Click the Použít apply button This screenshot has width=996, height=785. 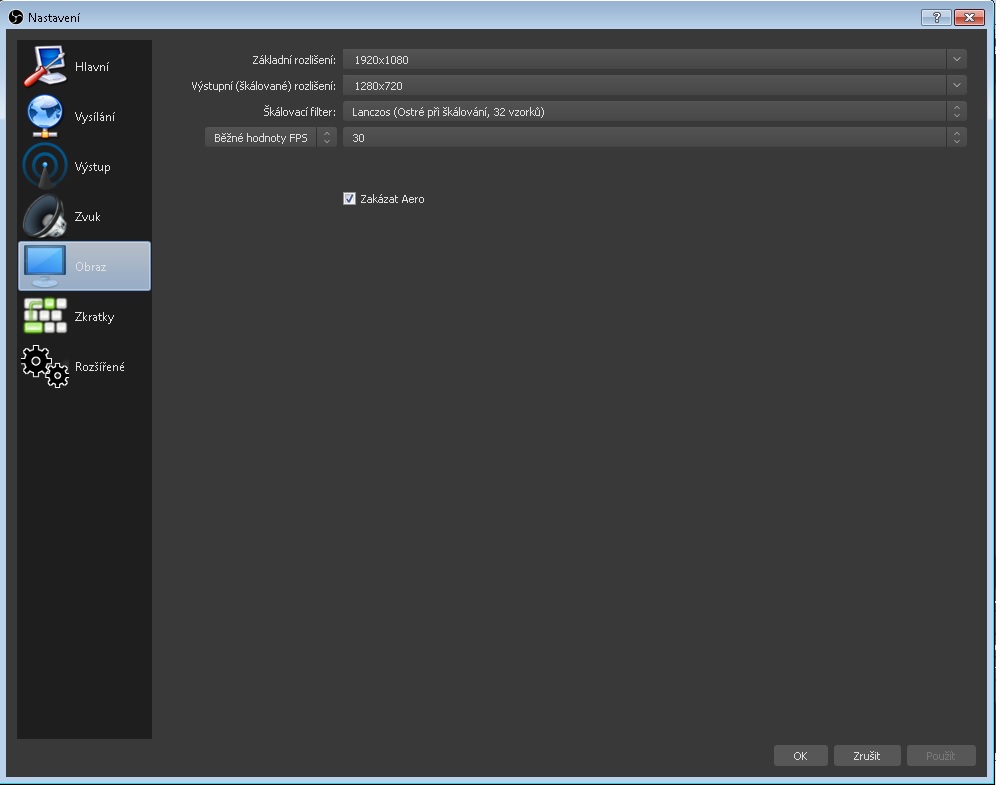pos(941,756)
